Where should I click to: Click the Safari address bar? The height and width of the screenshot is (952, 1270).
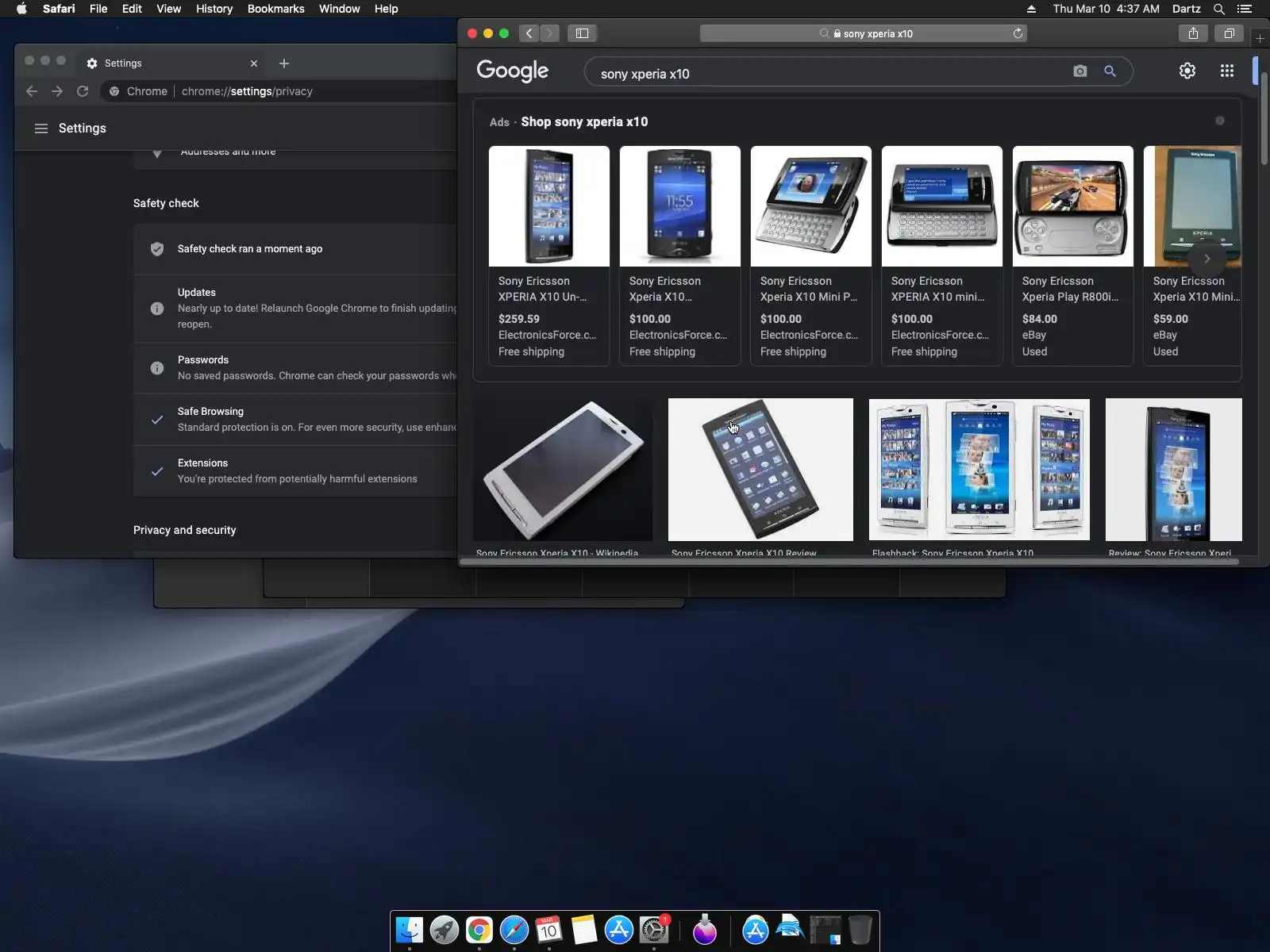pos(864,33)
